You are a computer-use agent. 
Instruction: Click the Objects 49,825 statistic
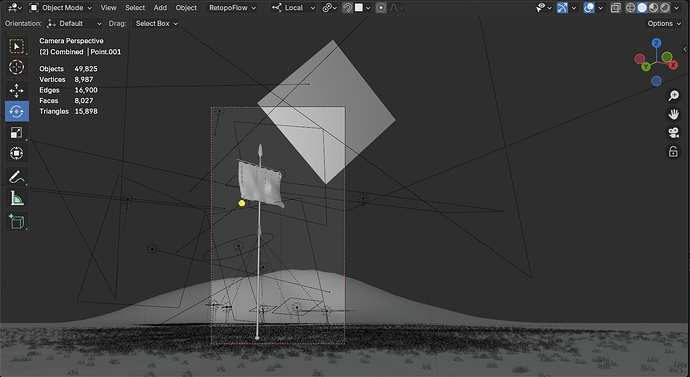click(68, 69)
